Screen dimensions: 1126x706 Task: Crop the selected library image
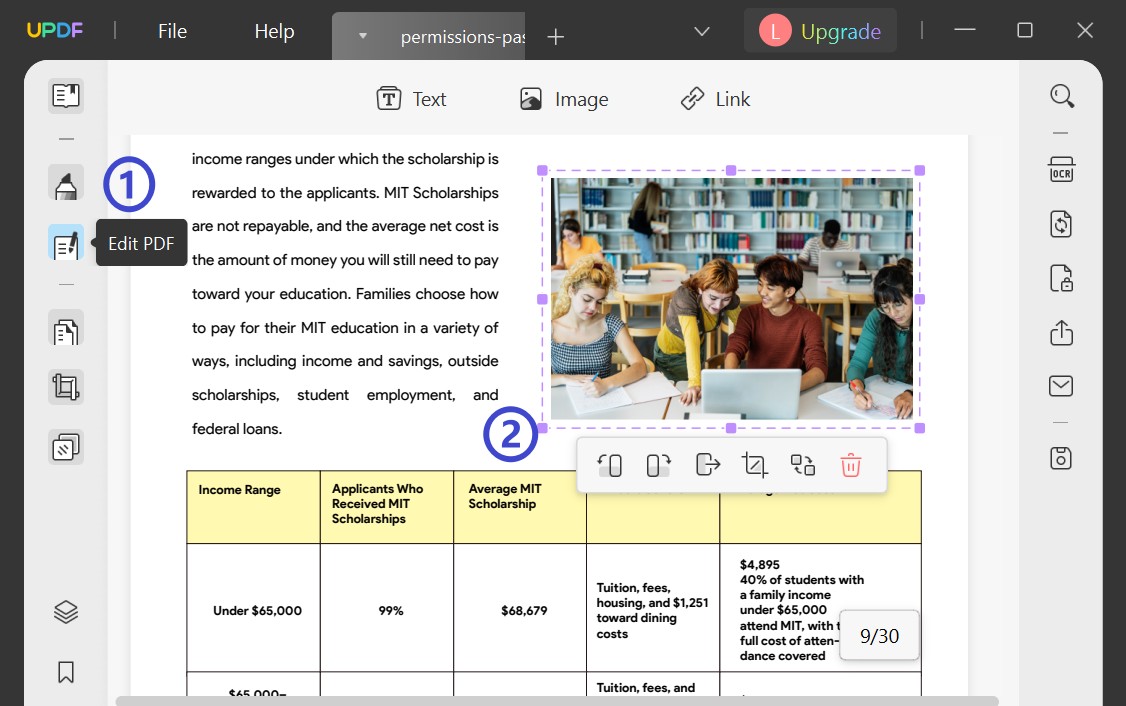click(754, 464)
